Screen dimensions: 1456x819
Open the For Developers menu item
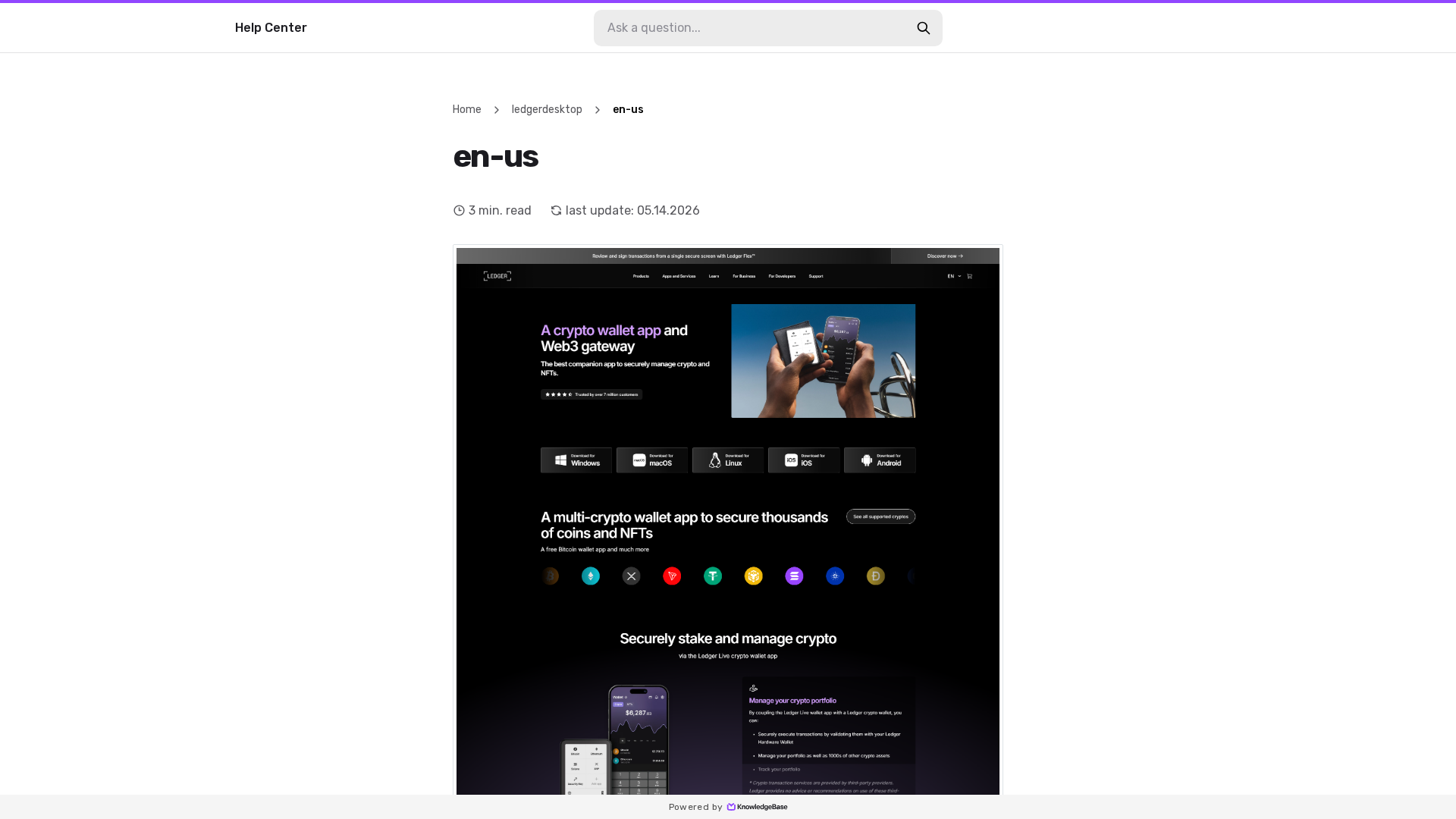click(782, 276)
